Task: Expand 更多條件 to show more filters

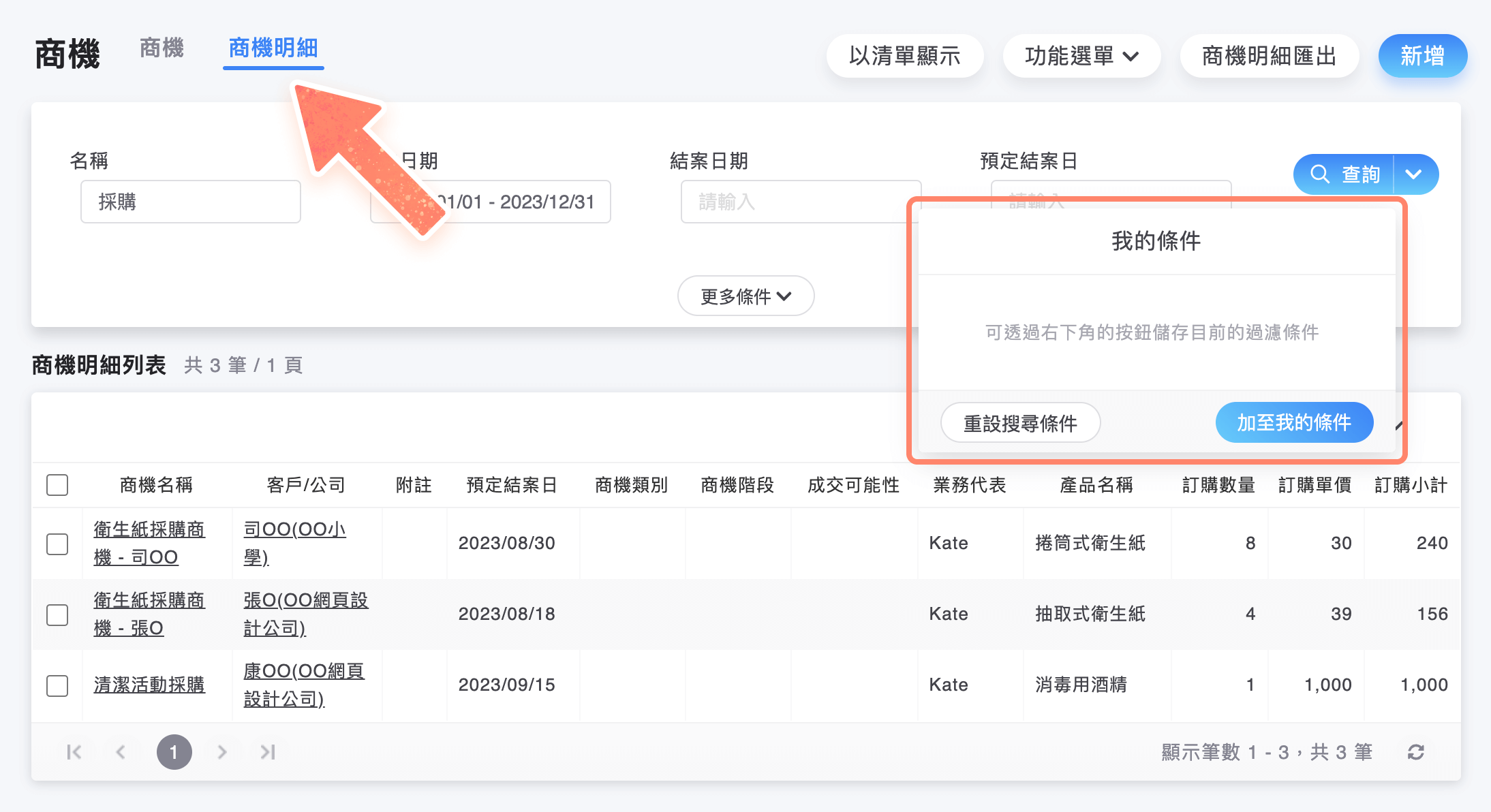Action: [x=745, y=296]
